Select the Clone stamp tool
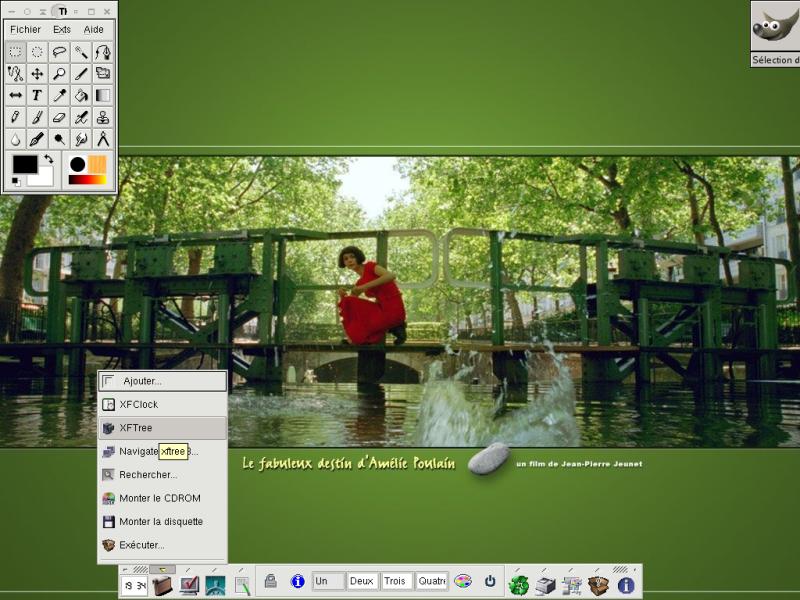The width and height of the screenshot is (800, 600). point(103,117)
